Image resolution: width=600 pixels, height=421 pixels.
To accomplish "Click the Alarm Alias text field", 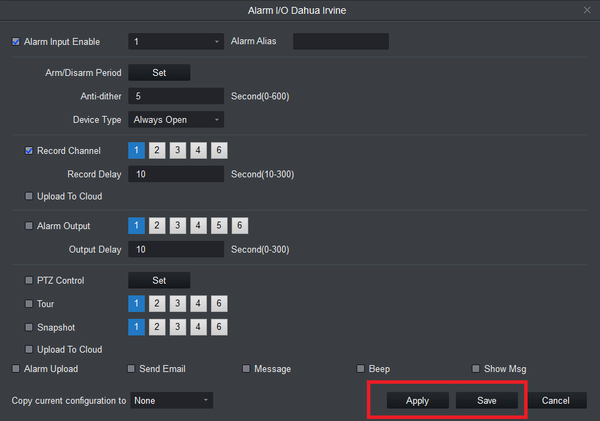I will click(340, 42).
